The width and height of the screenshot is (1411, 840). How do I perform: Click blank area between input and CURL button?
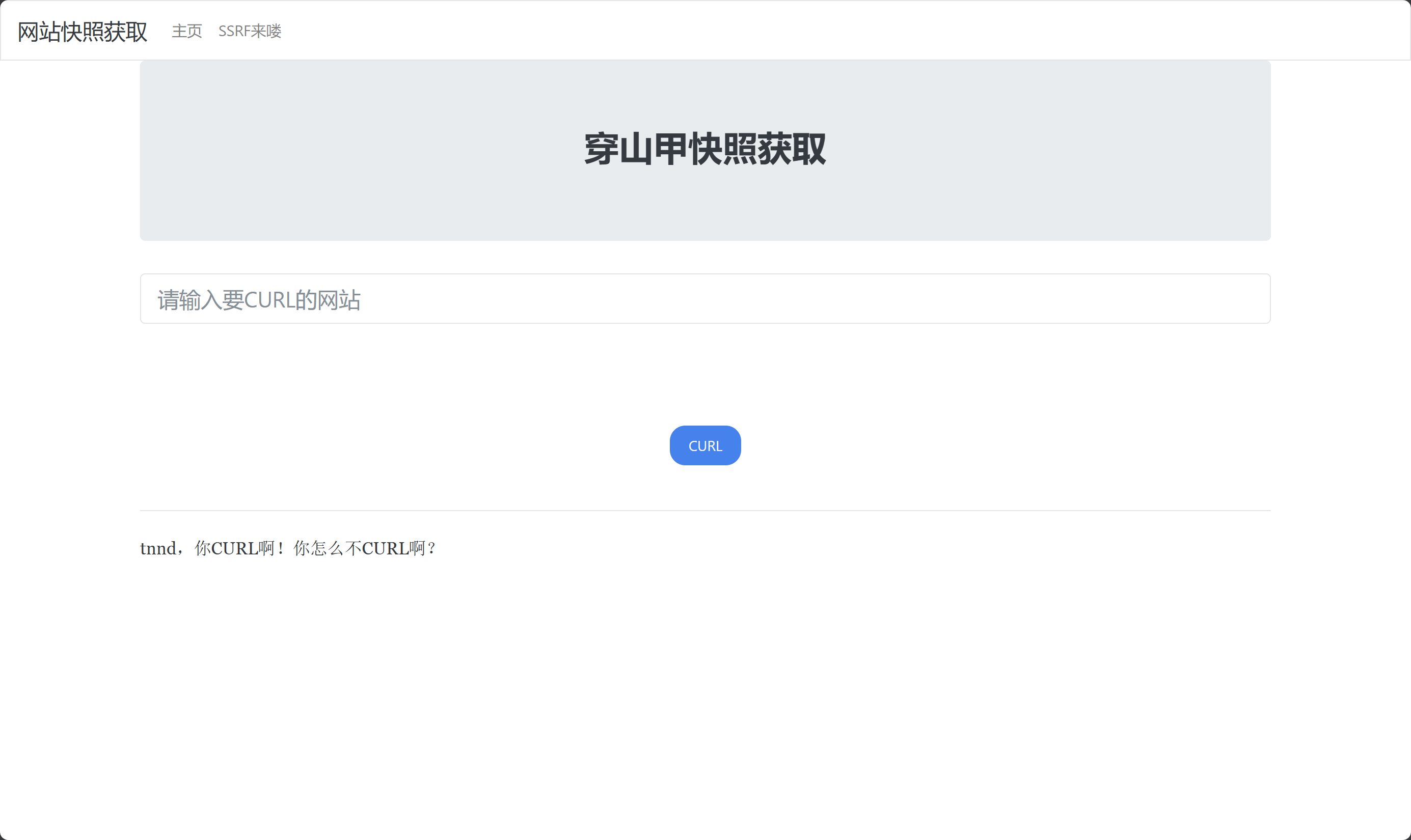705,374
